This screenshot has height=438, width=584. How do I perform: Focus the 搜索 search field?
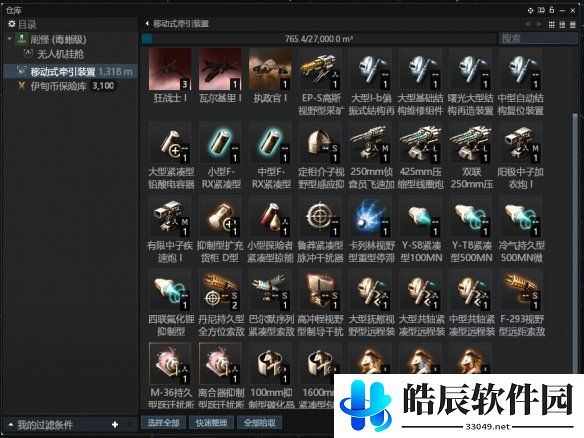click(x=537, y=38)
